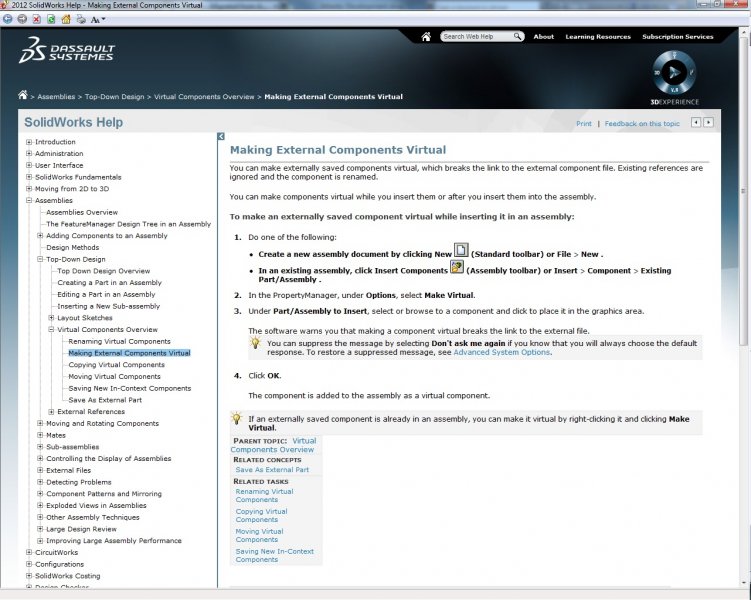Image resolution: width=751 pixels, height=600 pixels.
Task: Open related task Moving Virtual Components
Action: (259, 535)
